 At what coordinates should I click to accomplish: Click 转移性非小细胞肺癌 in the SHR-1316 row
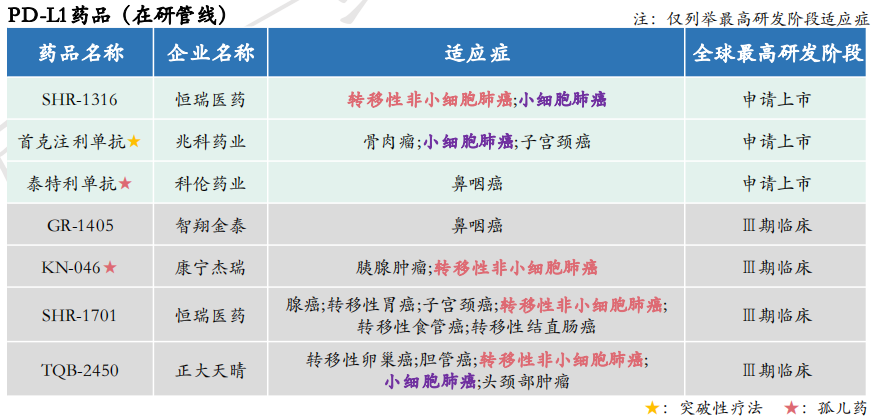click(430, 100)
